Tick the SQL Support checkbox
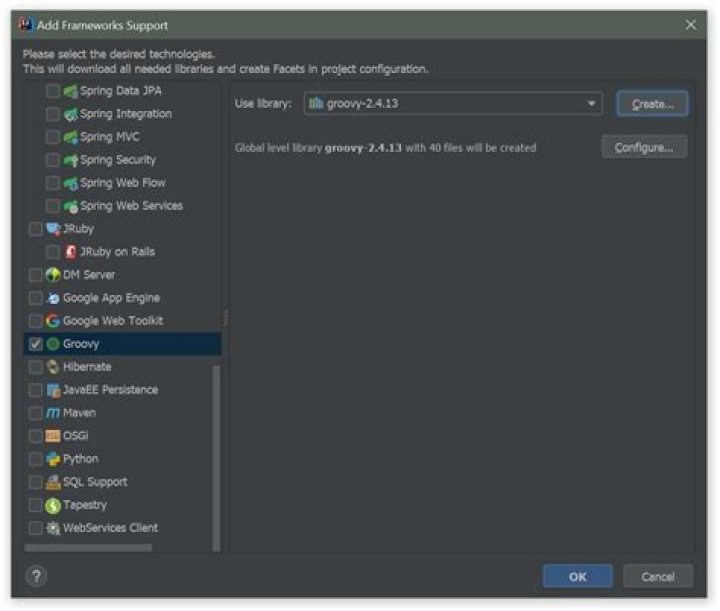This screenshot has height=611, width=720. (35, 482)
